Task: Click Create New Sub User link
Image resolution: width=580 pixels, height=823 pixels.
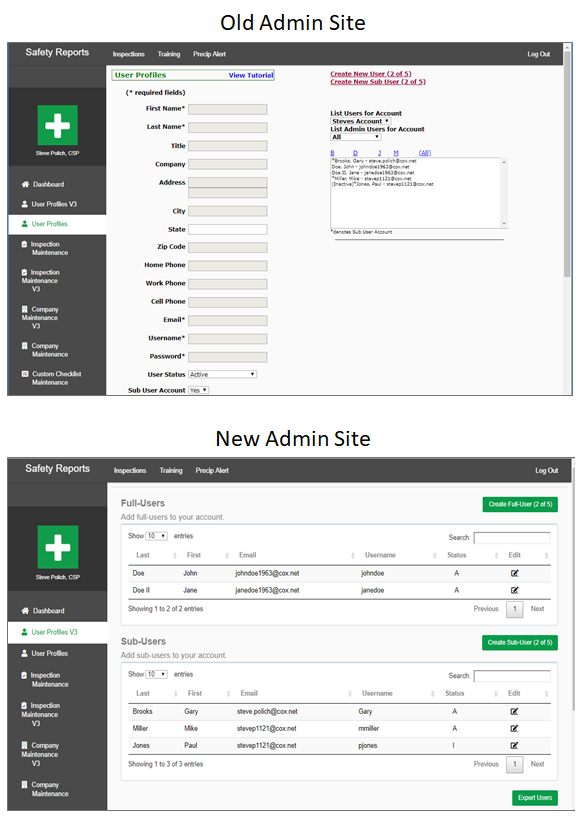Action: coord(378,82)
